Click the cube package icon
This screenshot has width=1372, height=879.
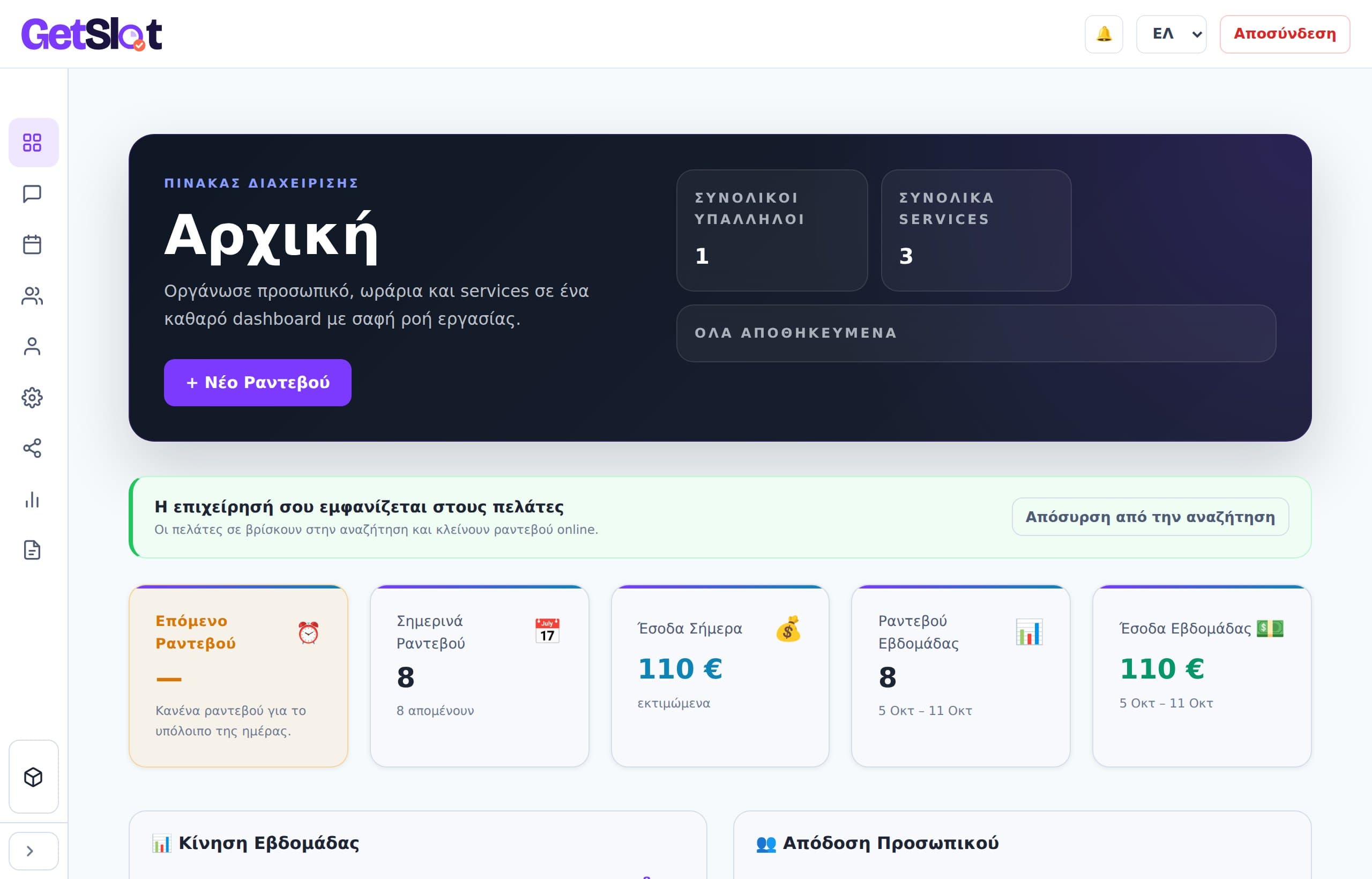34,777
